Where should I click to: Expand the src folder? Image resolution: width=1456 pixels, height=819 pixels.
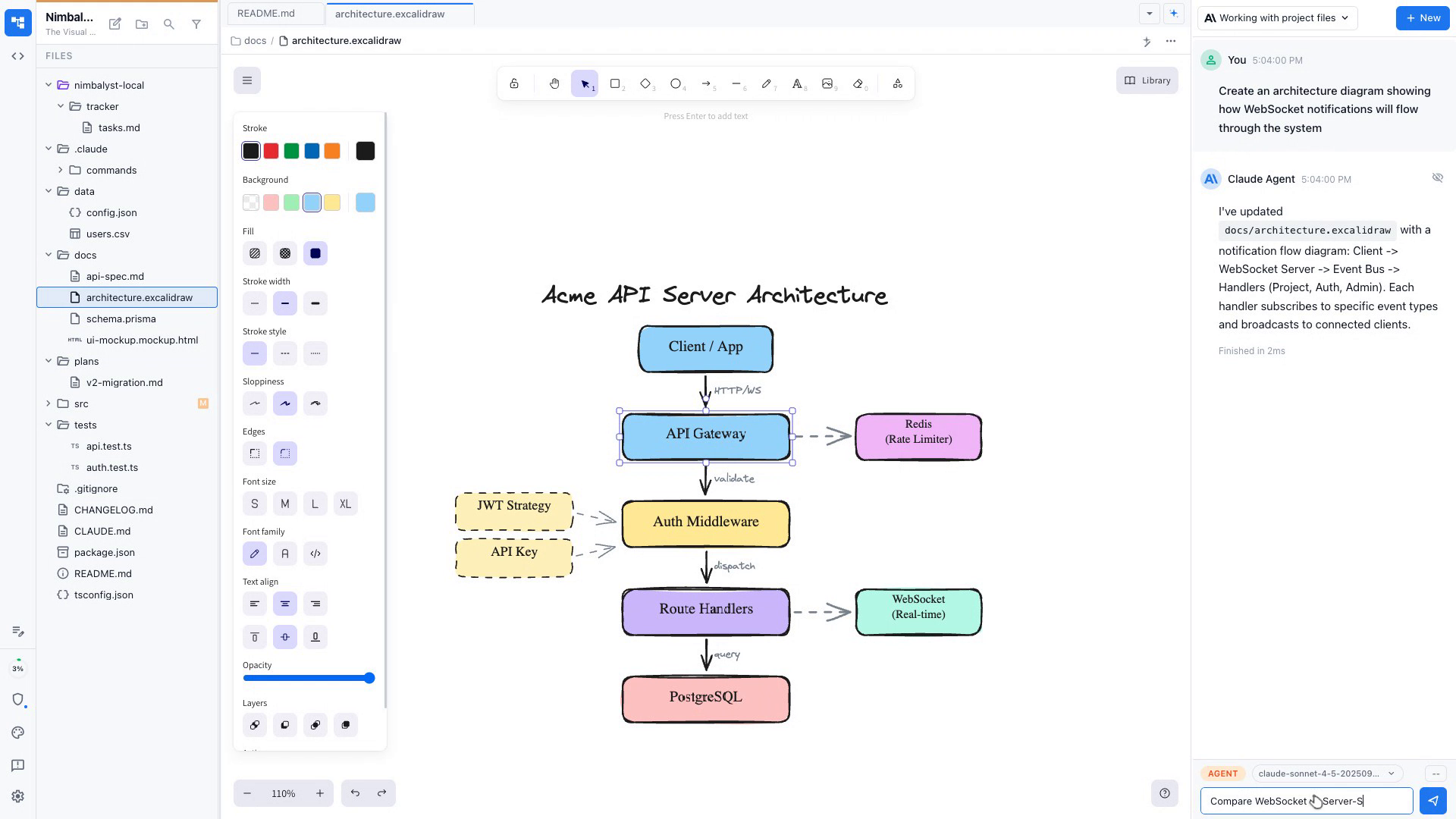[49, 403]
